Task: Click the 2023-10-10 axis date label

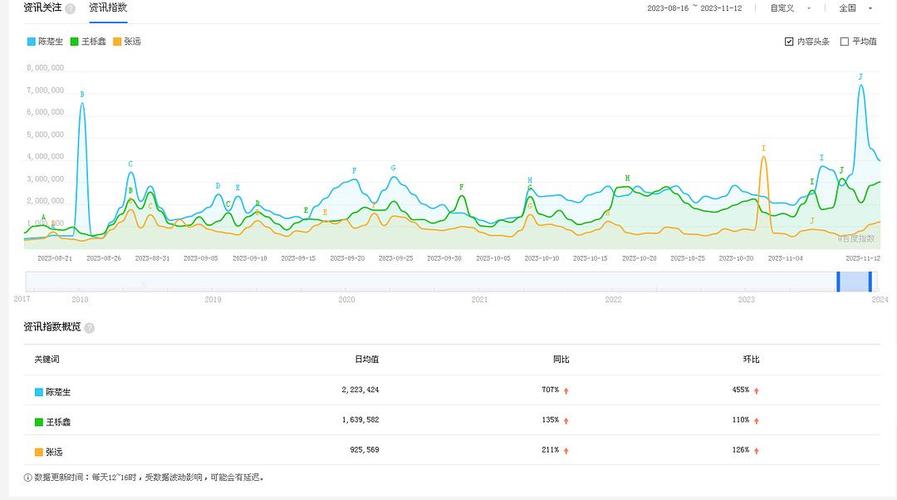Action: tap(542, 259)
